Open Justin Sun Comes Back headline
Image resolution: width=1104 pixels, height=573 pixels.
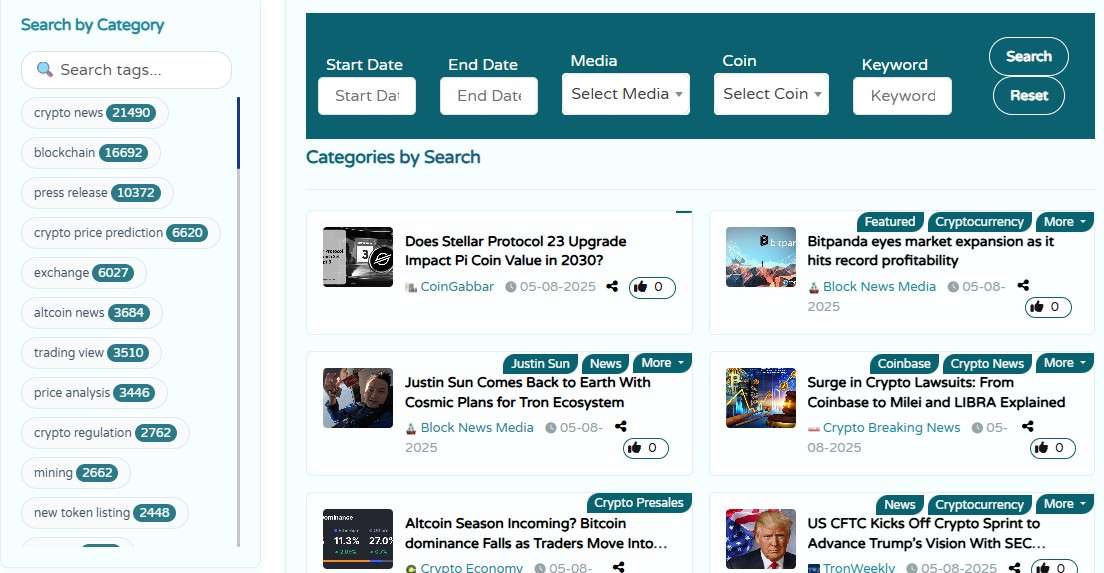pos(527,392)
